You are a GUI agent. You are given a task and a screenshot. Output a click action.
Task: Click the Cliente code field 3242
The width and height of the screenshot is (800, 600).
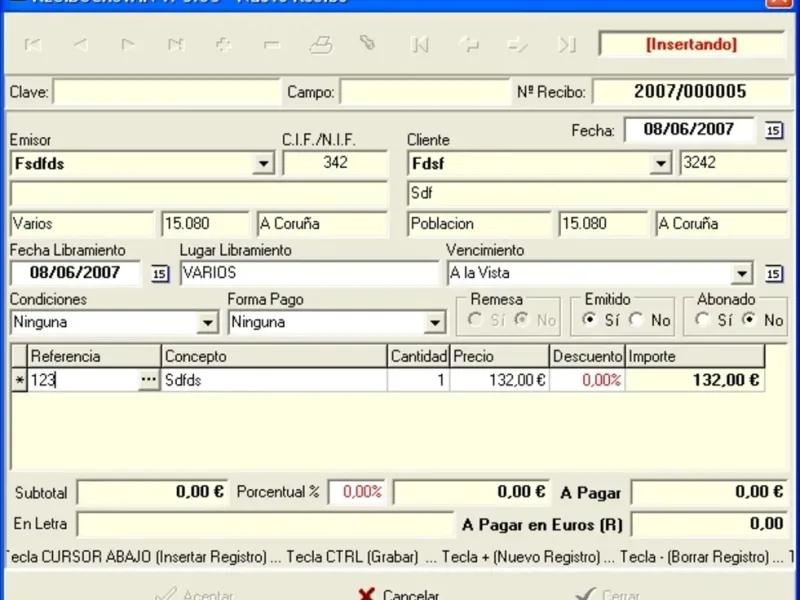[733, 163]
